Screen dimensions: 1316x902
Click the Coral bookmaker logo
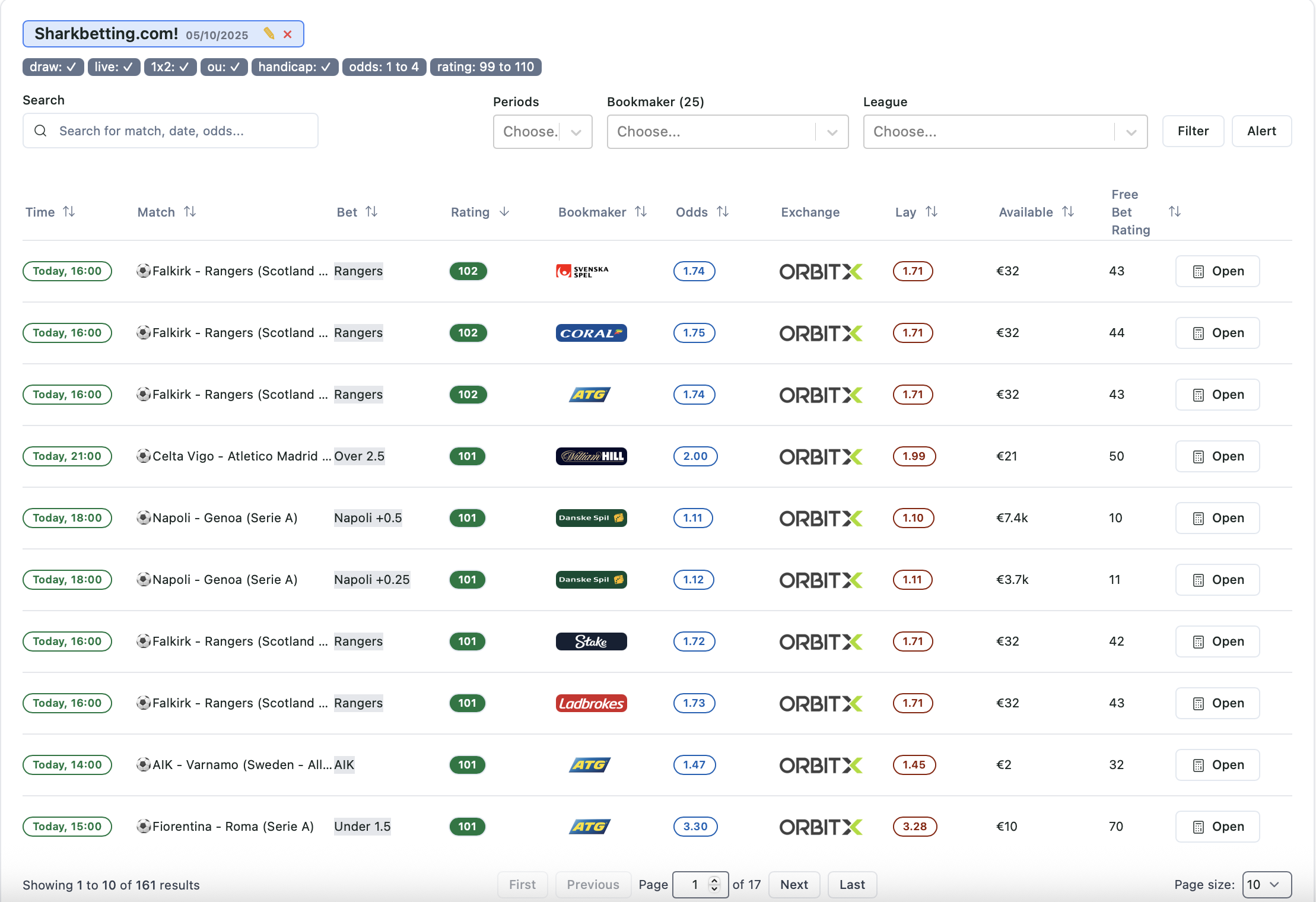(591, 333)
